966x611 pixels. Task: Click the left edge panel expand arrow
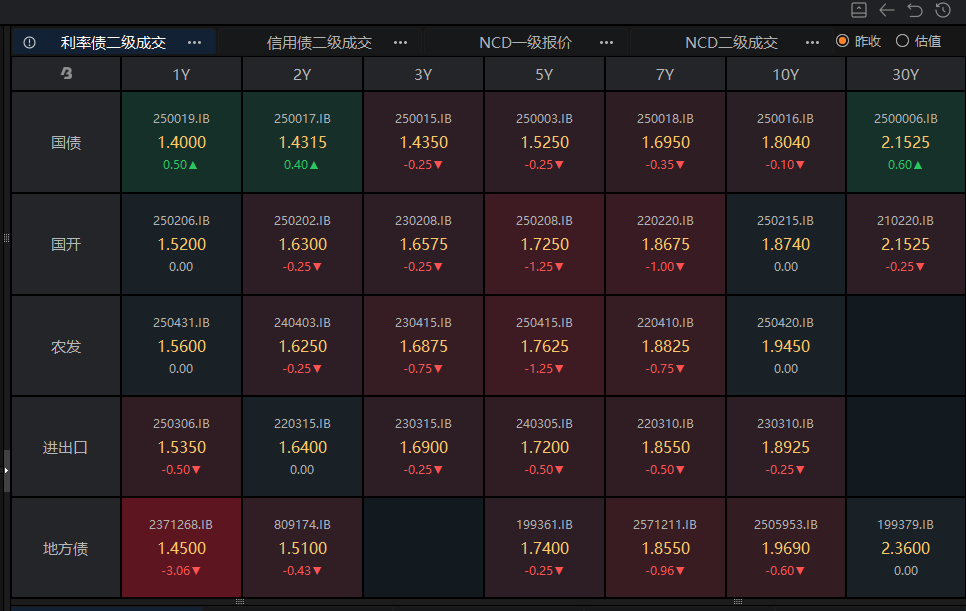tap(6, 469)
